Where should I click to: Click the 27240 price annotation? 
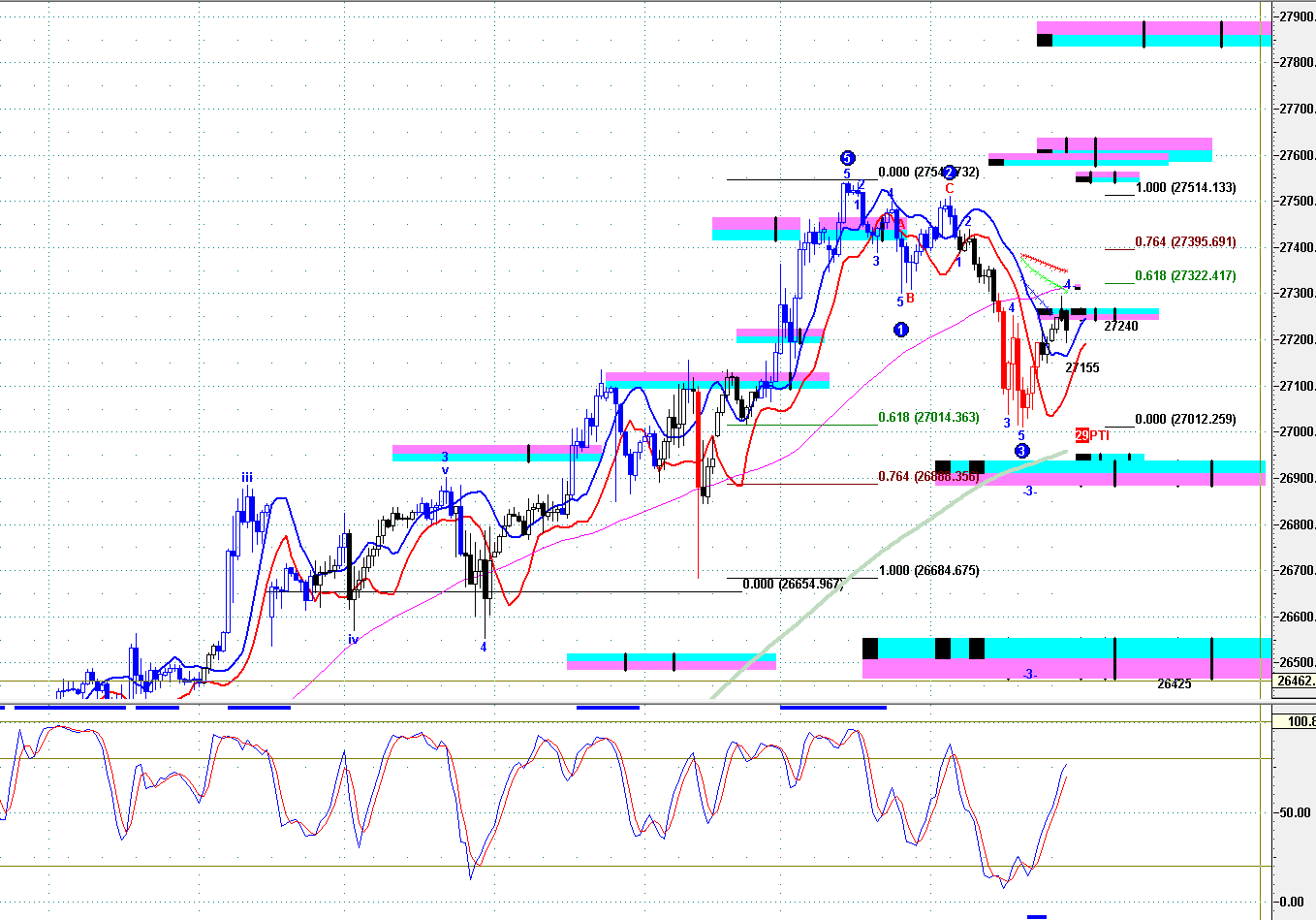(x=1121, y=327)
